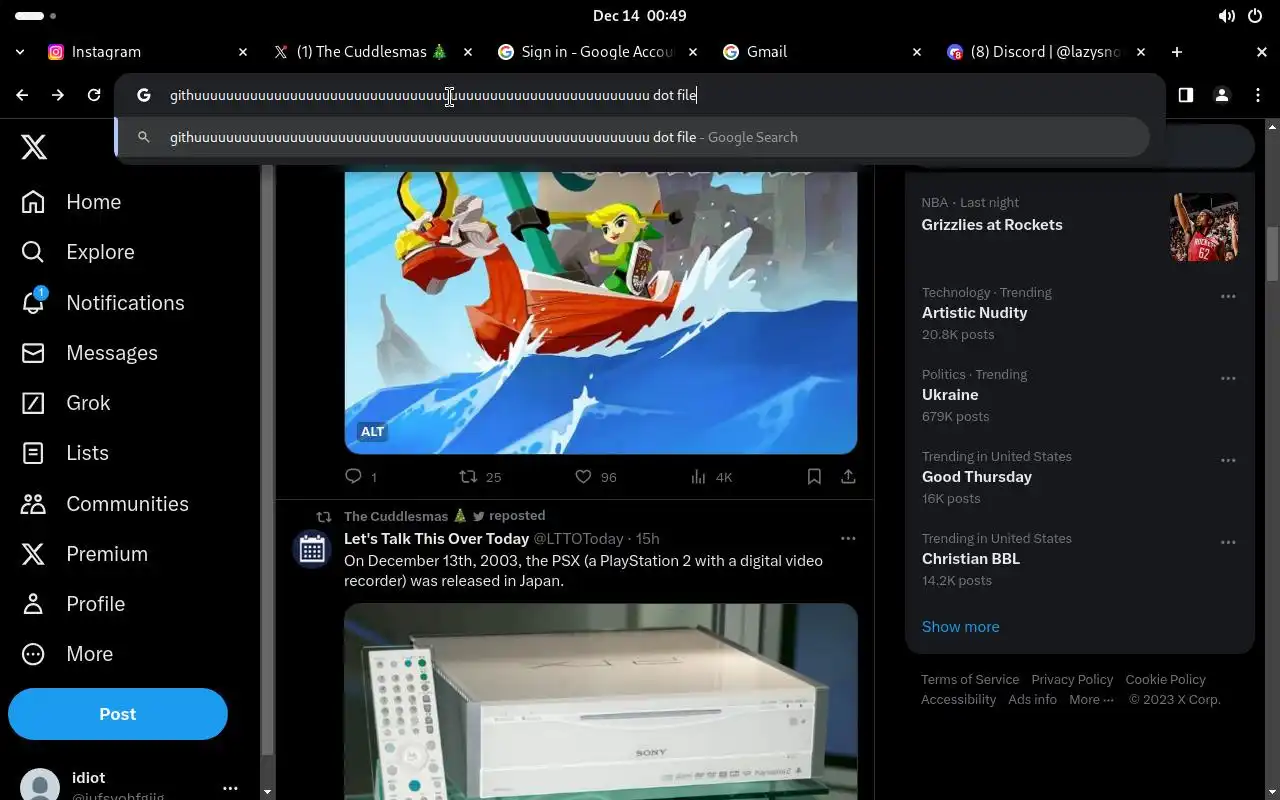This screenshot has height=800, width=1280.
Task: Open Communities in sidebar
Action: 105,503
